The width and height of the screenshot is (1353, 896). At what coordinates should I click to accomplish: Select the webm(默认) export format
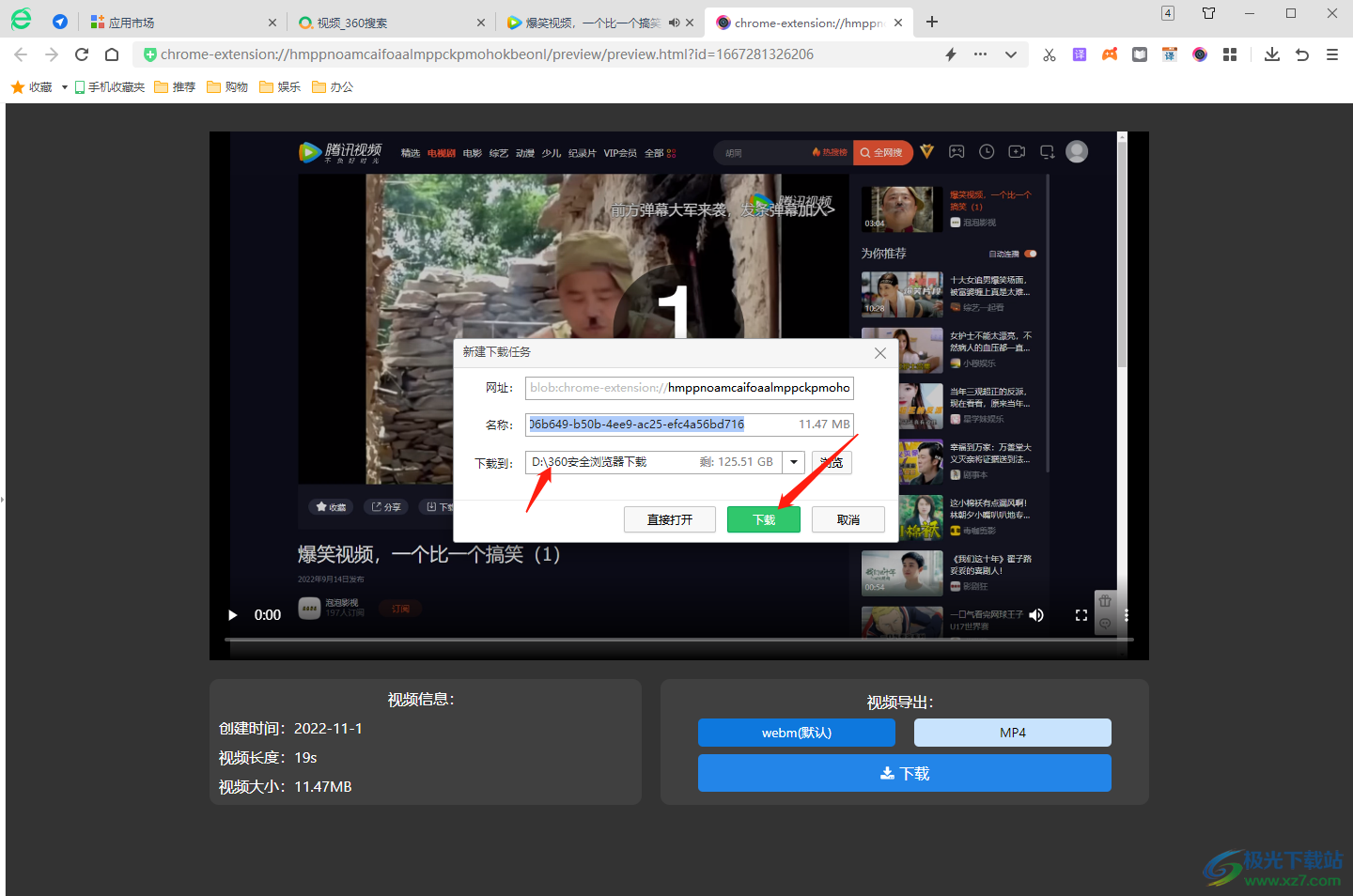tap(797, 733)
